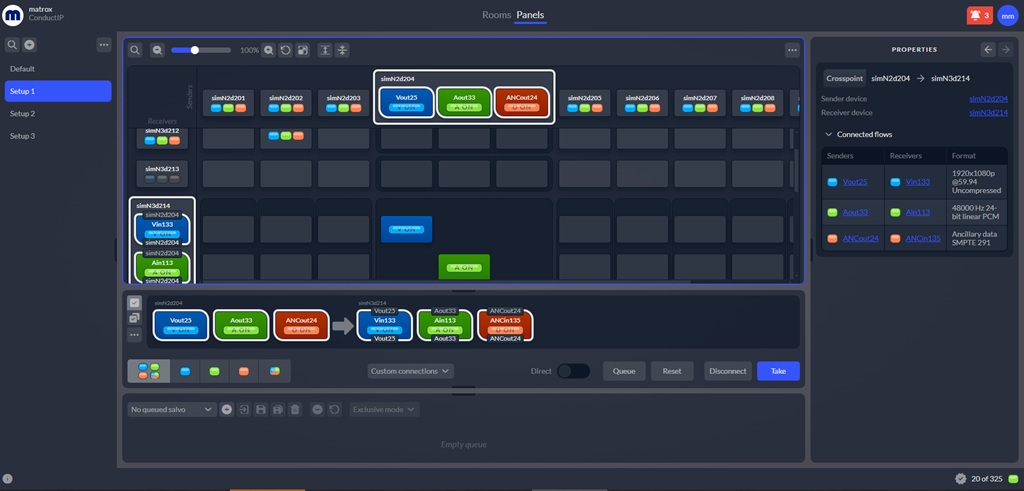
Task: Go forward with Properties right arrow
Action: pos(1006,49)
